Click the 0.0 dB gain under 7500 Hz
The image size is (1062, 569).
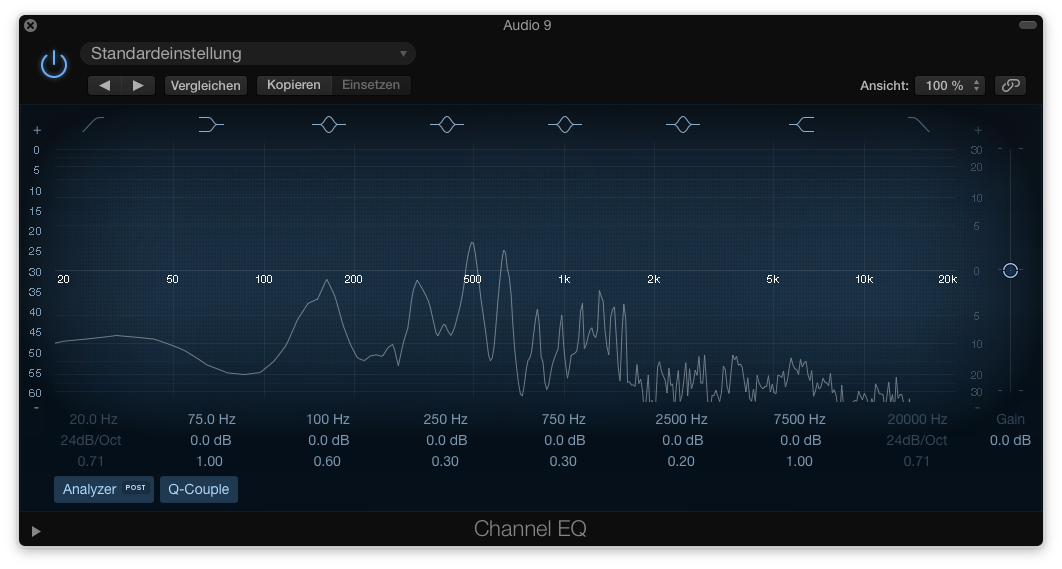pyautogui.click(x=800, y=440)
